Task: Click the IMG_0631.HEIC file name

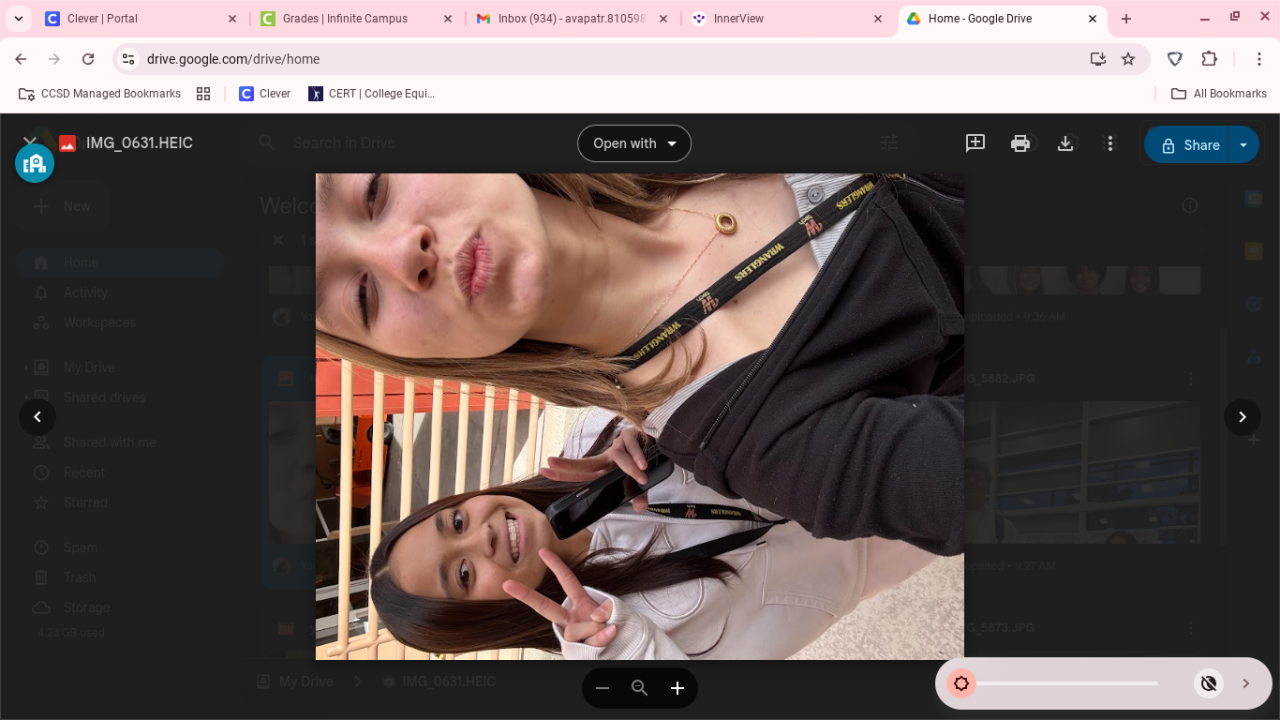Action: 139,143
